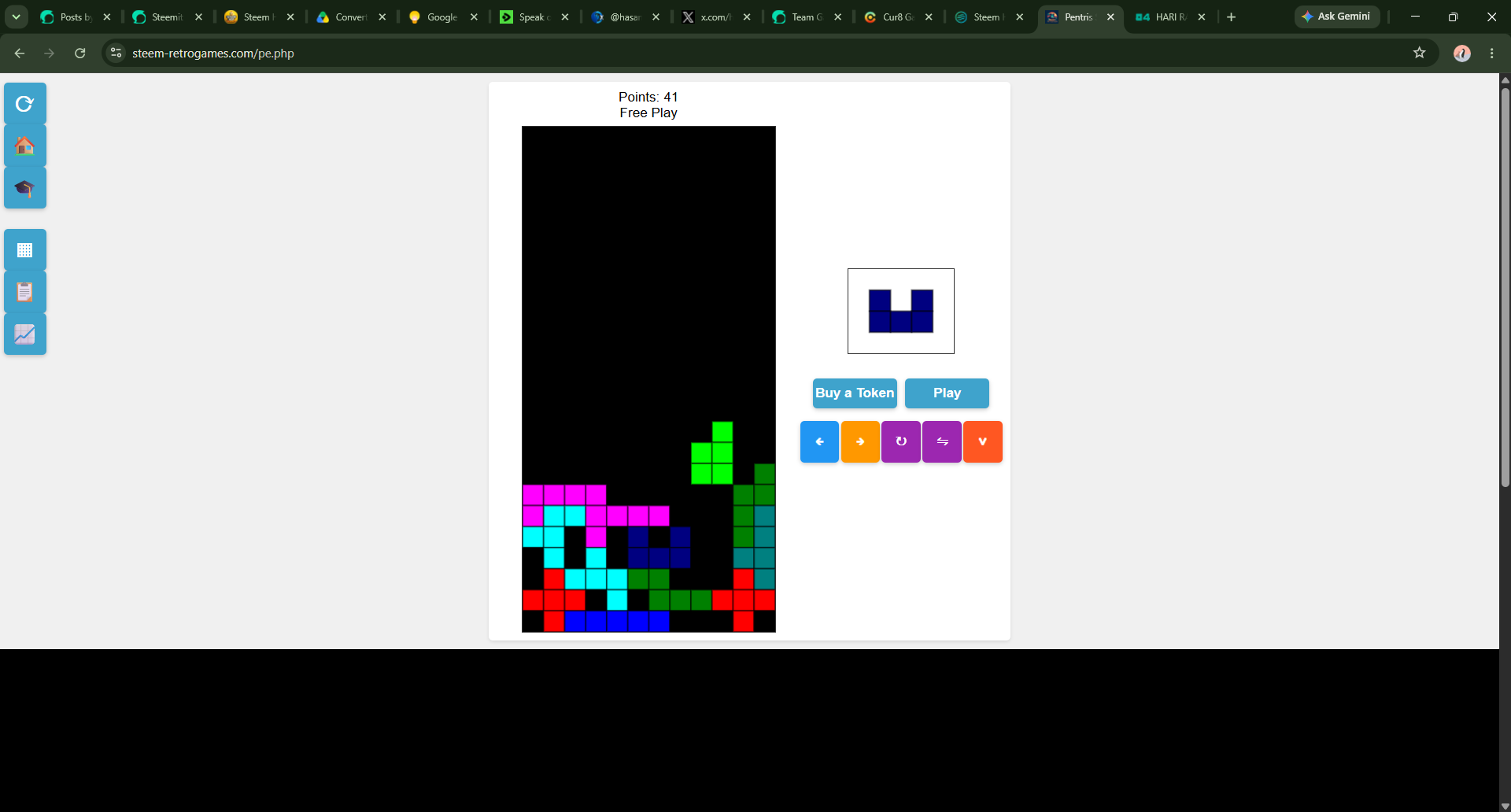Viewport: 1511px width, 812px height.
Task: Close the Pentris tab
Action: (x=1110, y=17)
